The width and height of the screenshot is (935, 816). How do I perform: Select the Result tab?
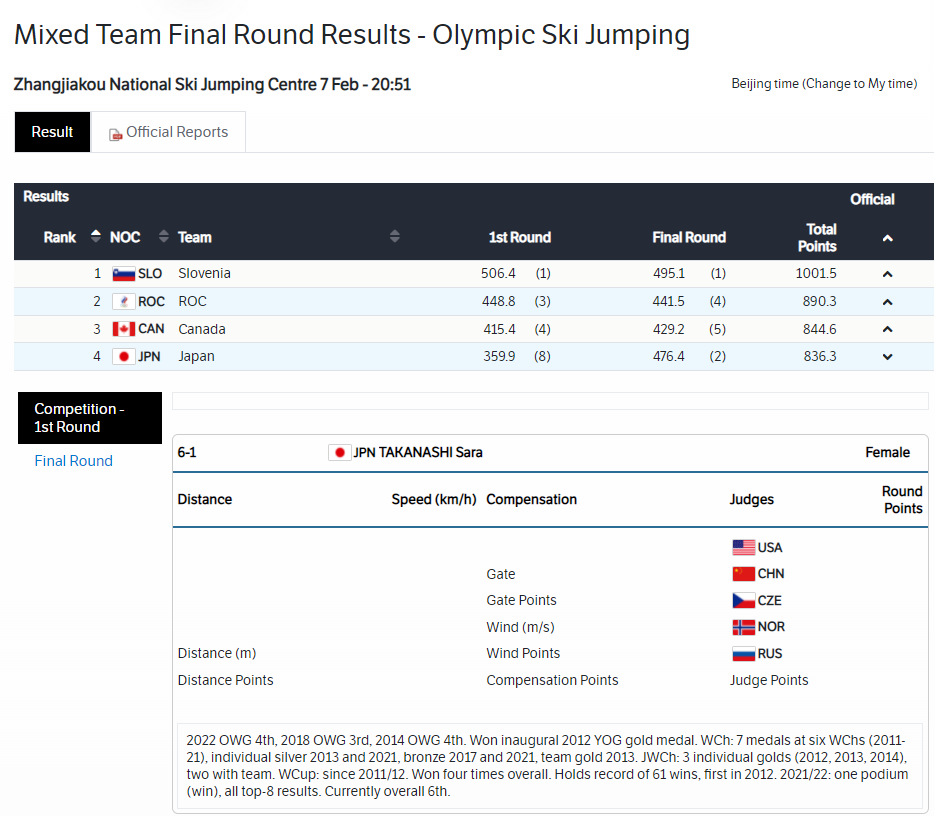click(x=52, y=132)
